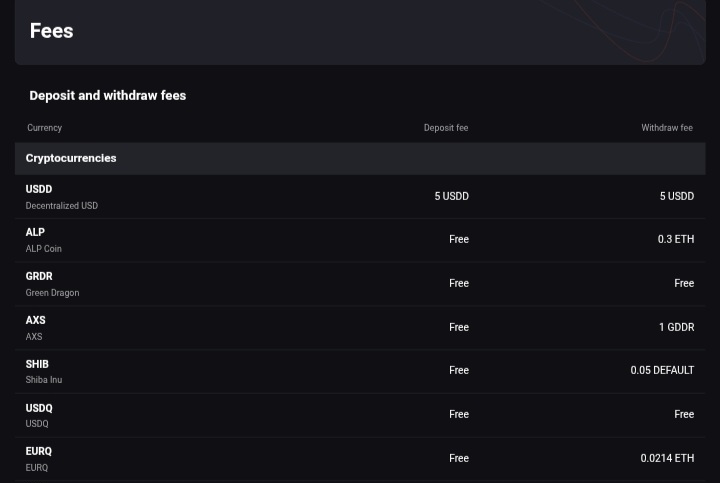
Task: Click the Currency column header
Action: 45,128
